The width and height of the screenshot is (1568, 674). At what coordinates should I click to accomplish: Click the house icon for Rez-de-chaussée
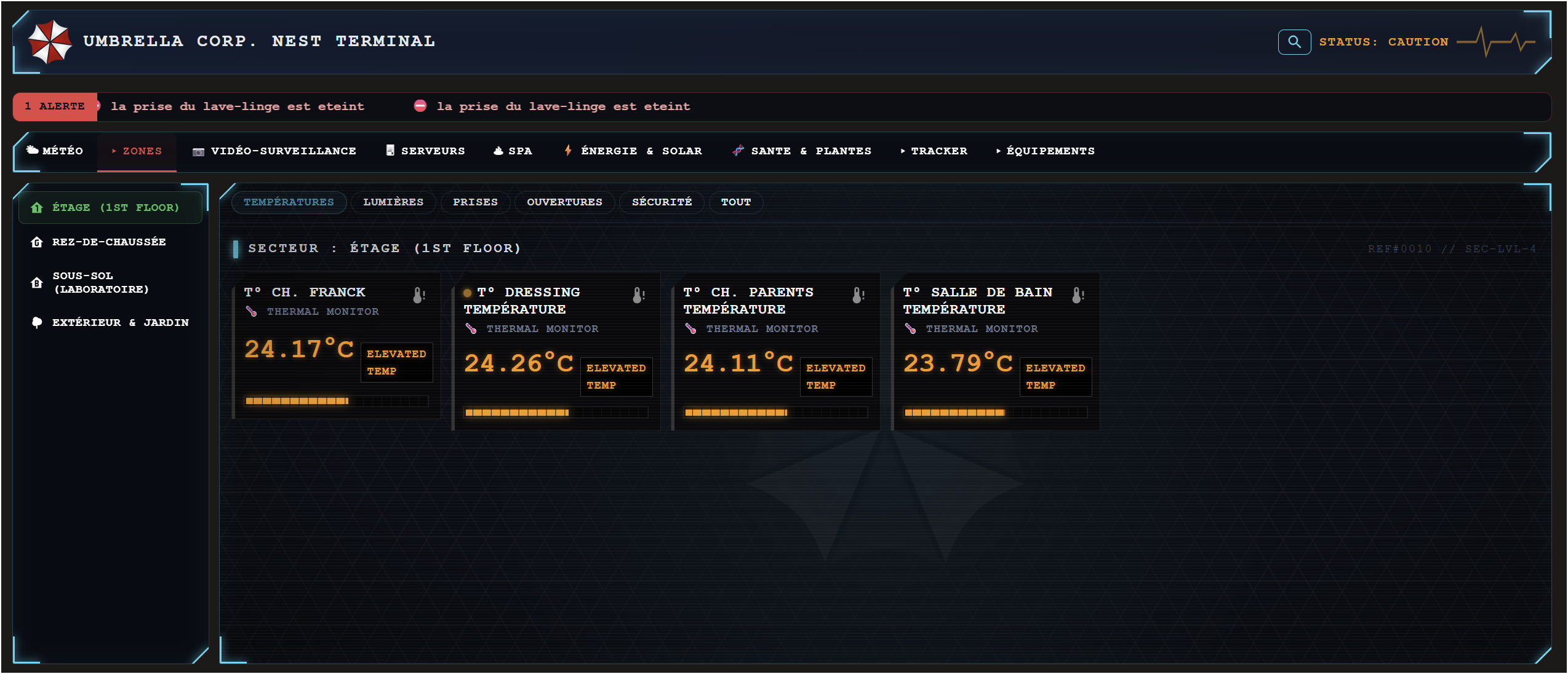click(37, 242)
